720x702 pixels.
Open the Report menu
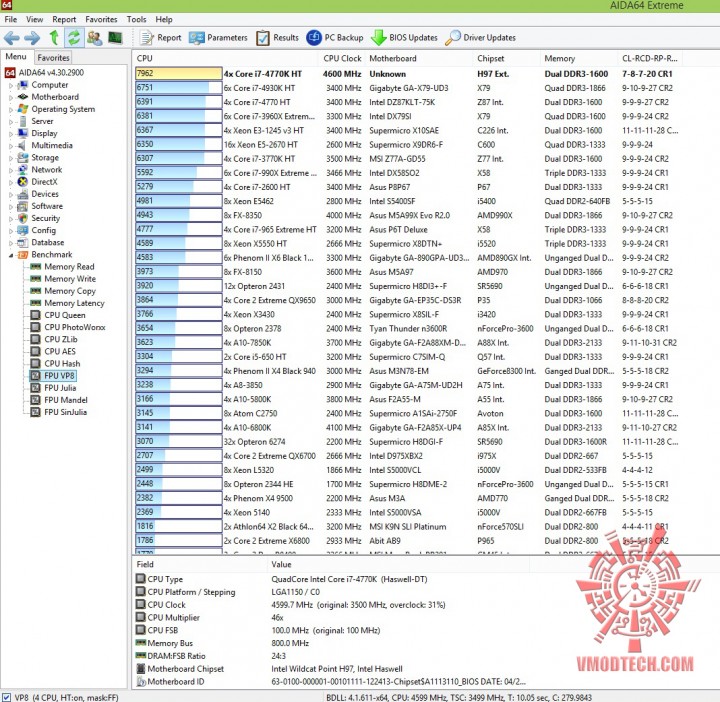(x=64, y=19)
